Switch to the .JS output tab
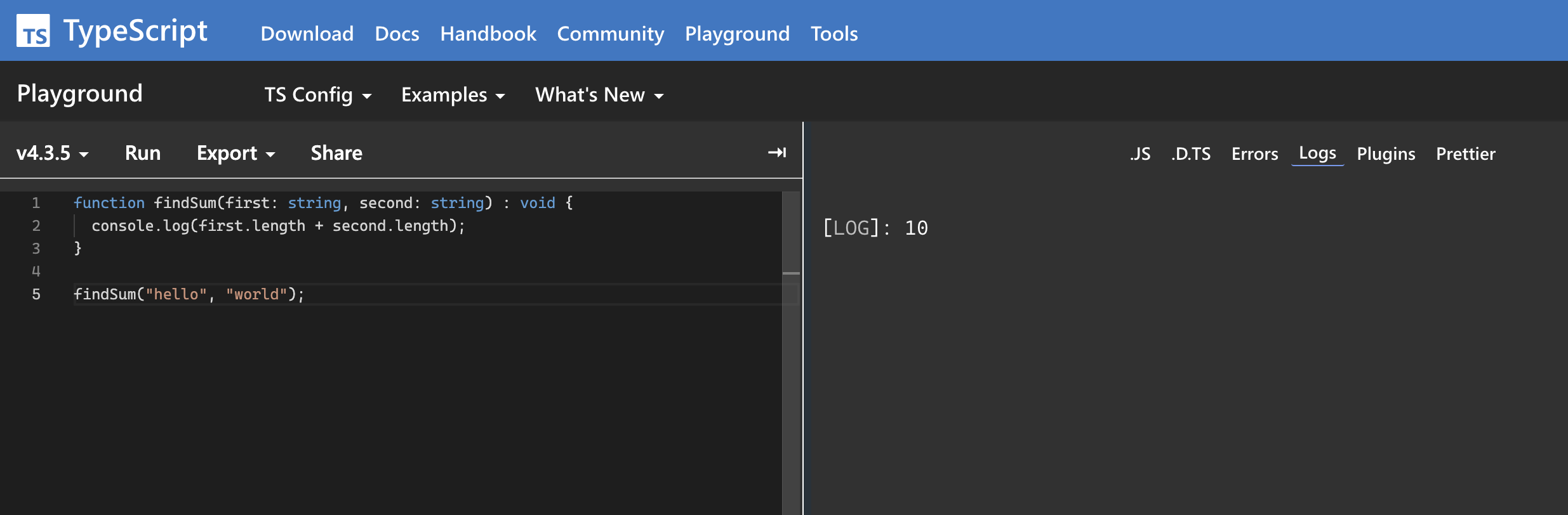The image size is (1568, 515). (1140, 153)
